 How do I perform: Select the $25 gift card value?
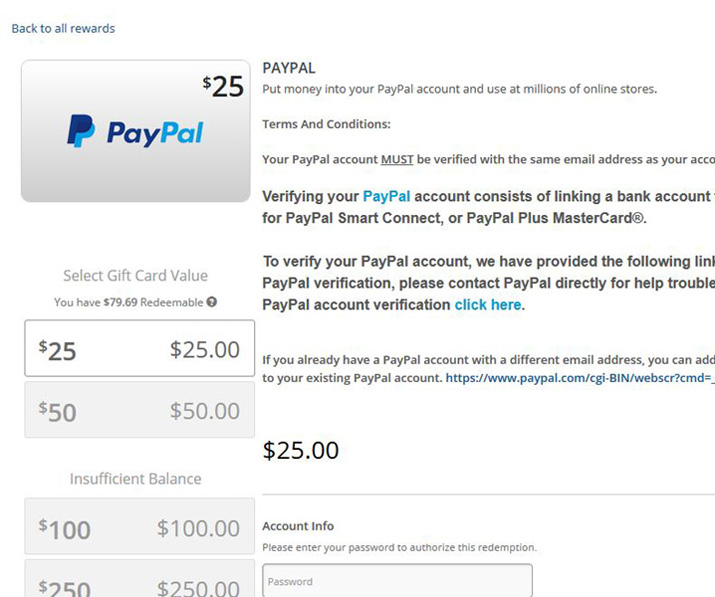coord(139,349)
